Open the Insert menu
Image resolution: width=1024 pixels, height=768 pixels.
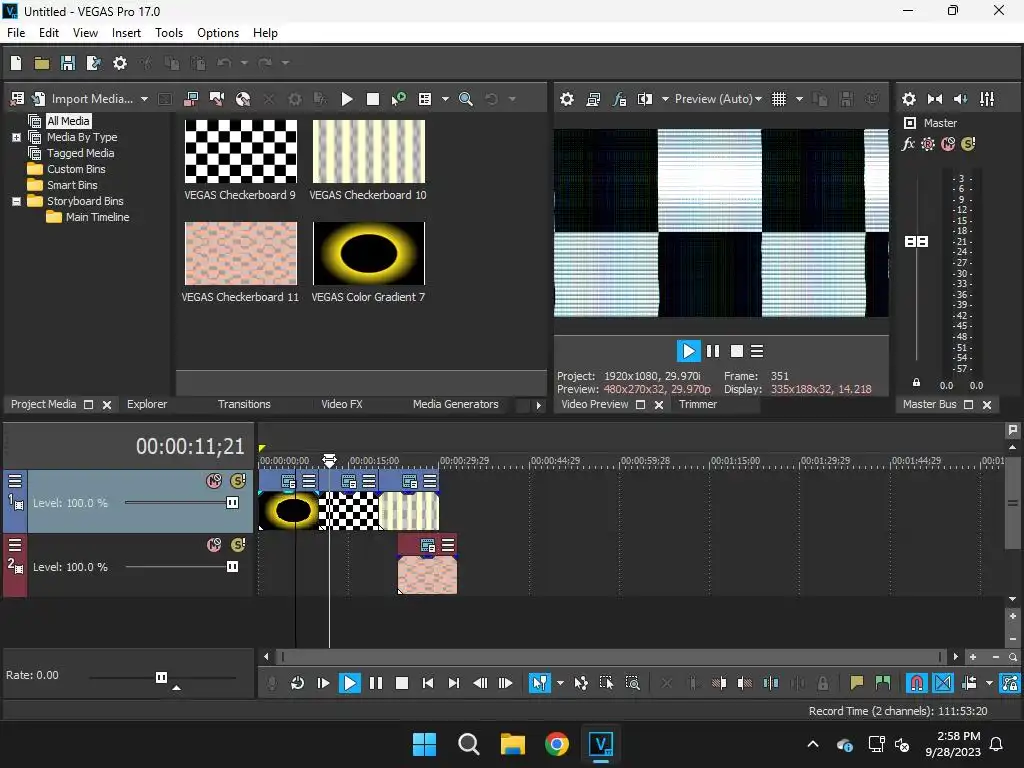click(x=126, y=33)
